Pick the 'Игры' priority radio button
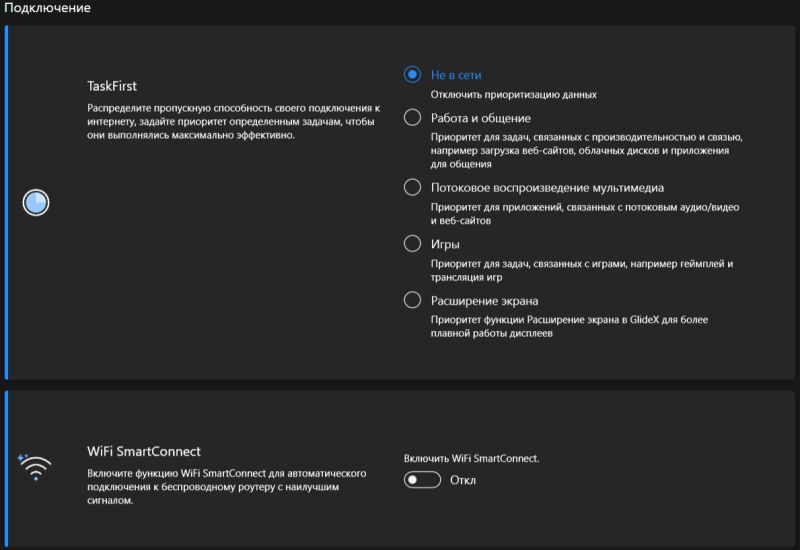Image resolution: width=800 pixels, height=550 pixels. point(412,244)
